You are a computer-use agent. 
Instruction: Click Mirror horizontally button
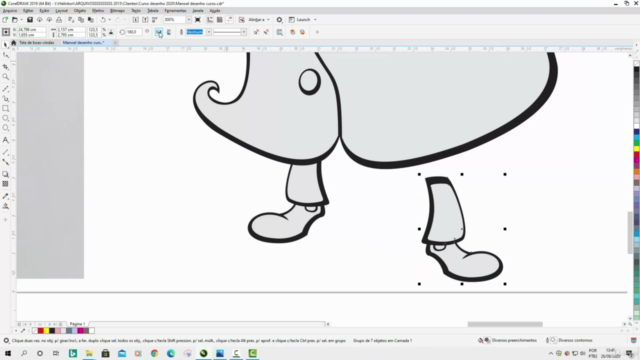(159, 32)
